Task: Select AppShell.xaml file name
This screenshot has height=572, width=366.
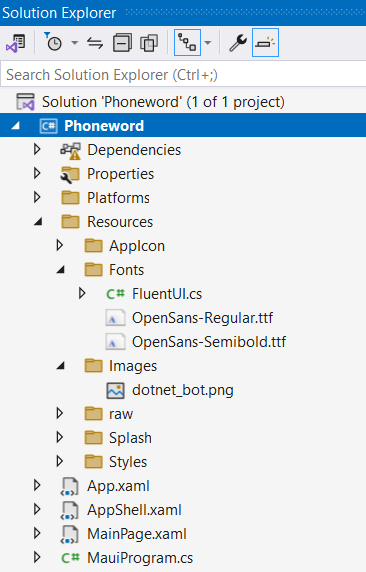Action: [134, 510]
